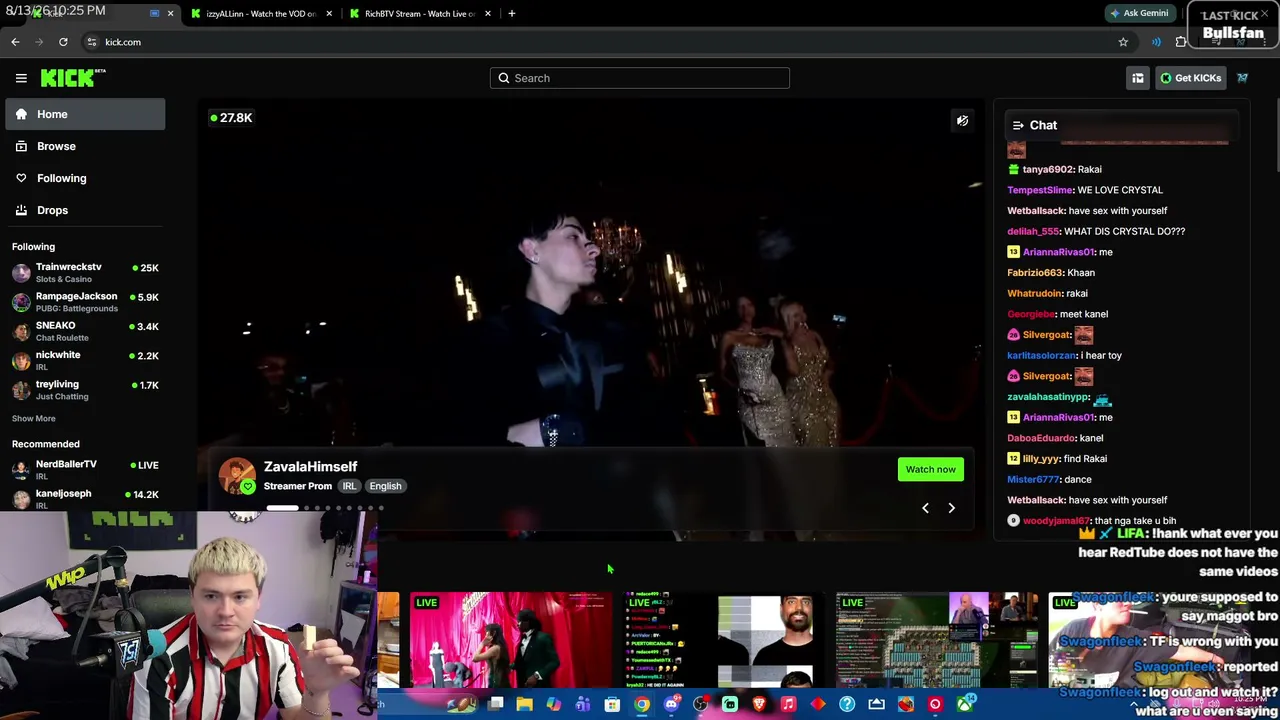
Task: Open site information icon in address bar
Action: tap(92, 42)
